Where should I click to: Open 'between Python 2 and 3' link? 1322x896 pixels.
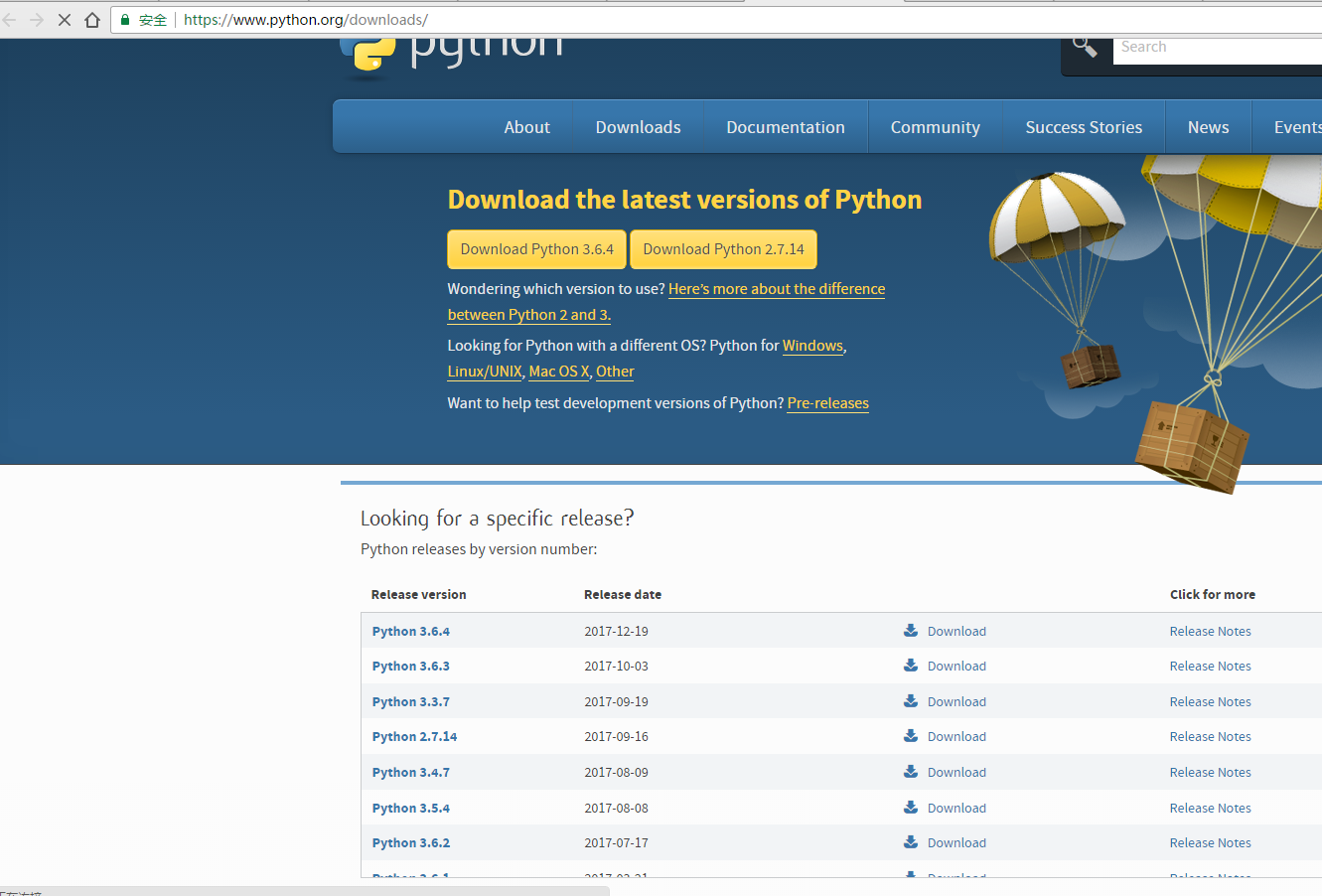click(529, 315)
